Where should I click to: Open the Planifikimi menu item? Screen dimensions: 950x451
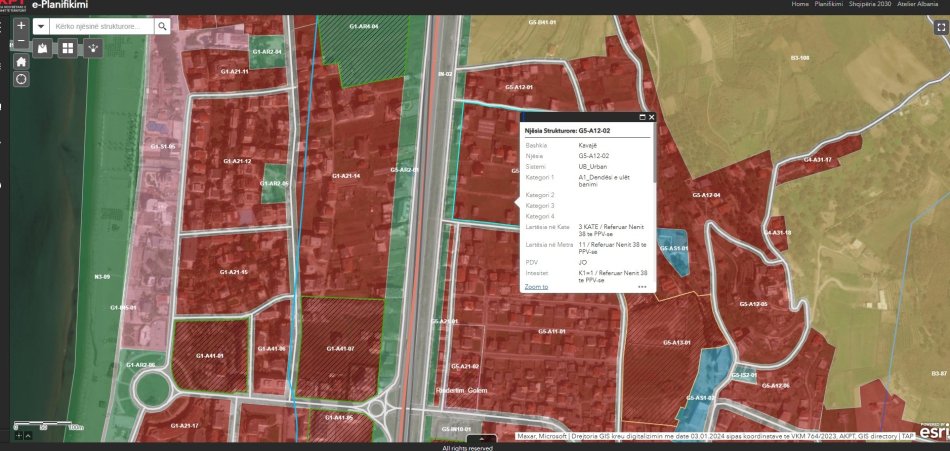[x=829, y=4]
